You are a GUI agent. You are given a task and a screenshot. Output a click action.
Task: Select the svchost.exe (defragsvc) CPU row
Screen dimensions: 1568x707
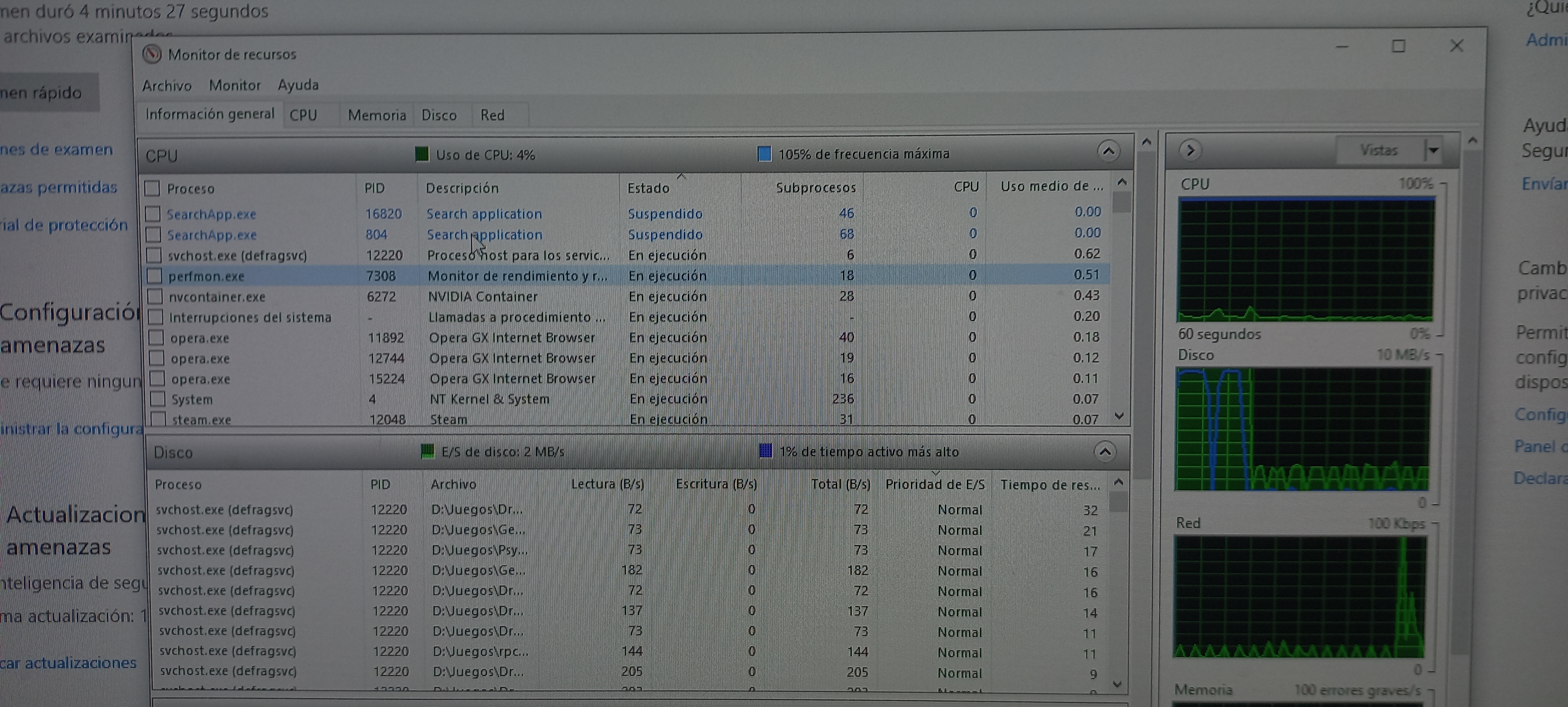tap(237, 255)
